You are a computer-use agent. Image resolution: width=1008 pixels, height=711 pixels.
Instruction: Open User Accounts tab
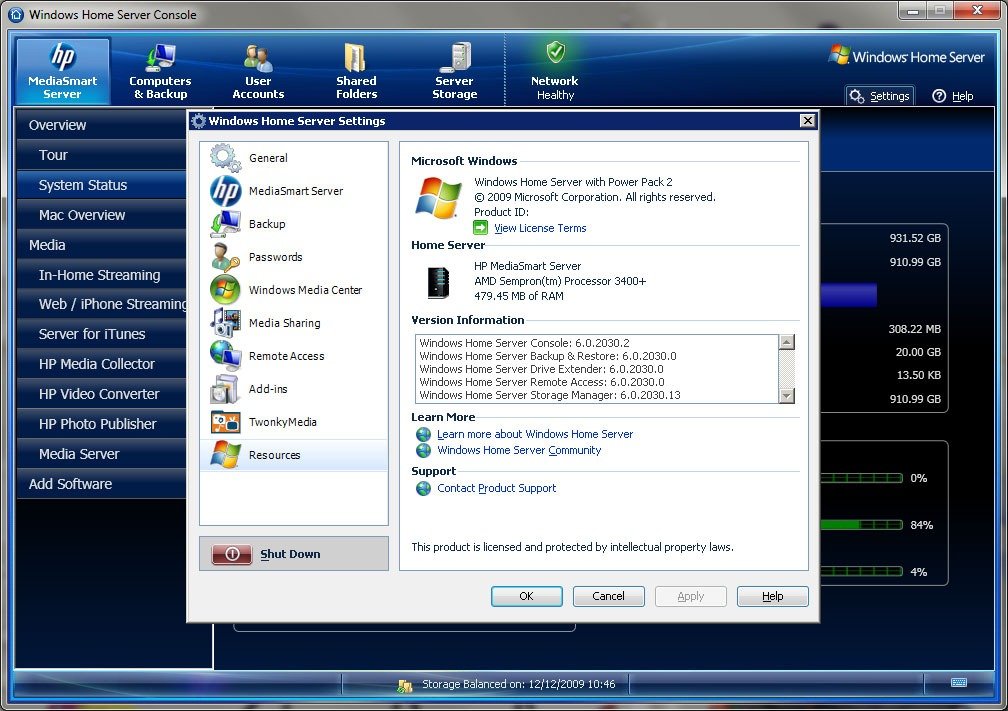pos(258,71)
